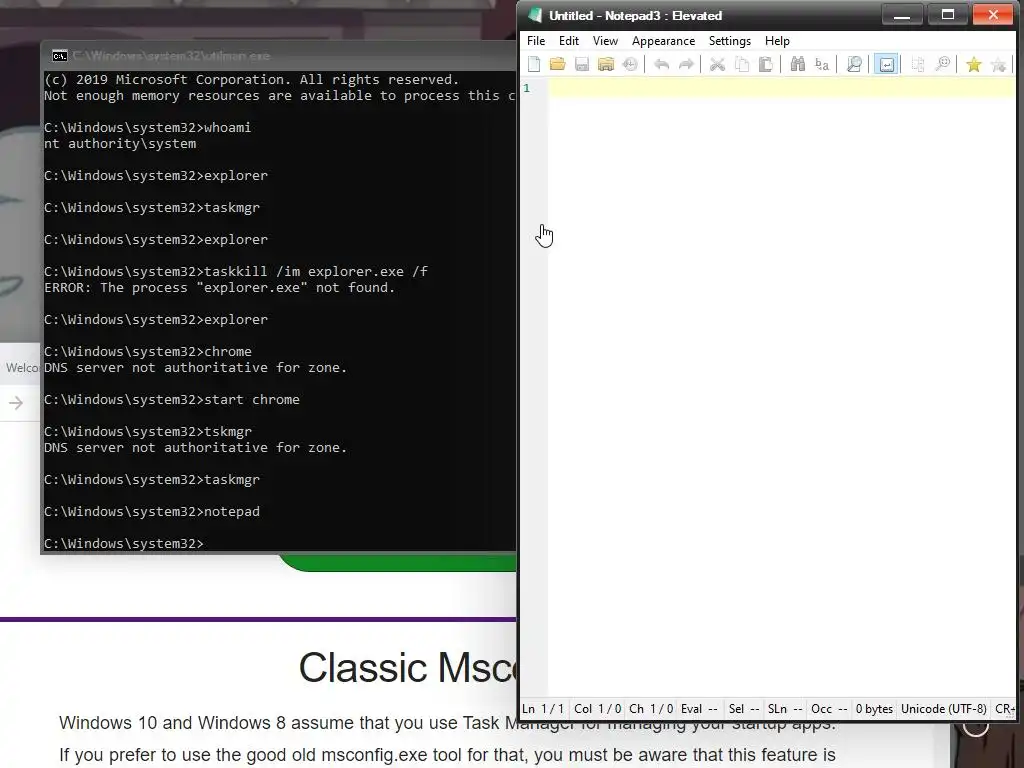The image size is (1024, 768).
Task: Click the Save floppy disk icon
Action: (x=582, y=64)
